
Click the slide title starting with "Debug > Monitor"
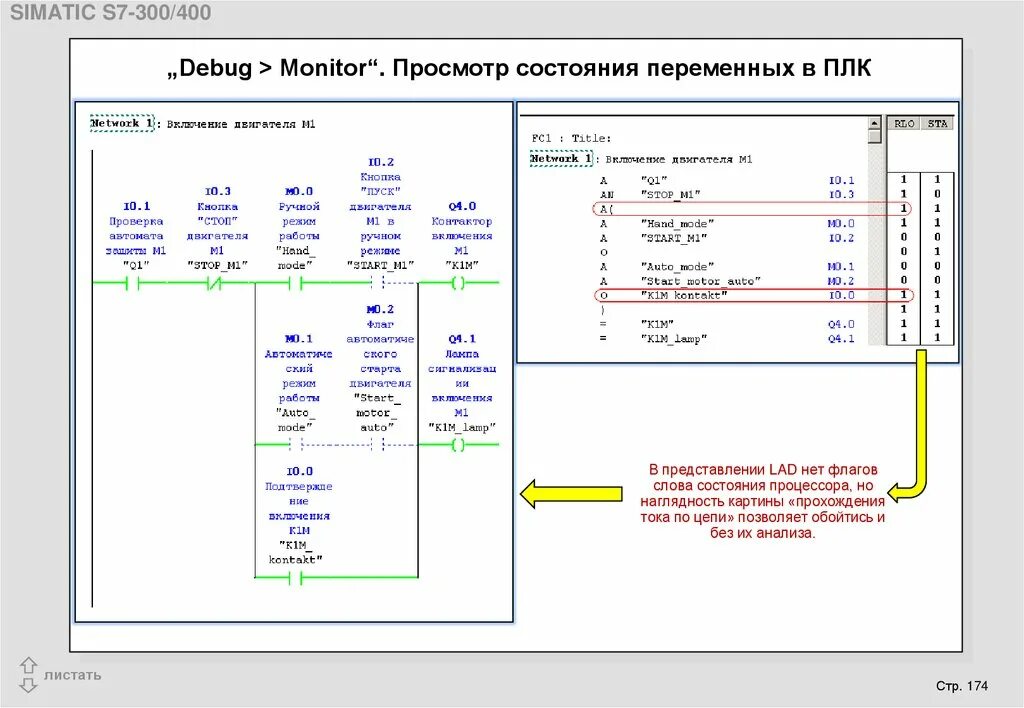pyautogui.click(x=519, y=68)
